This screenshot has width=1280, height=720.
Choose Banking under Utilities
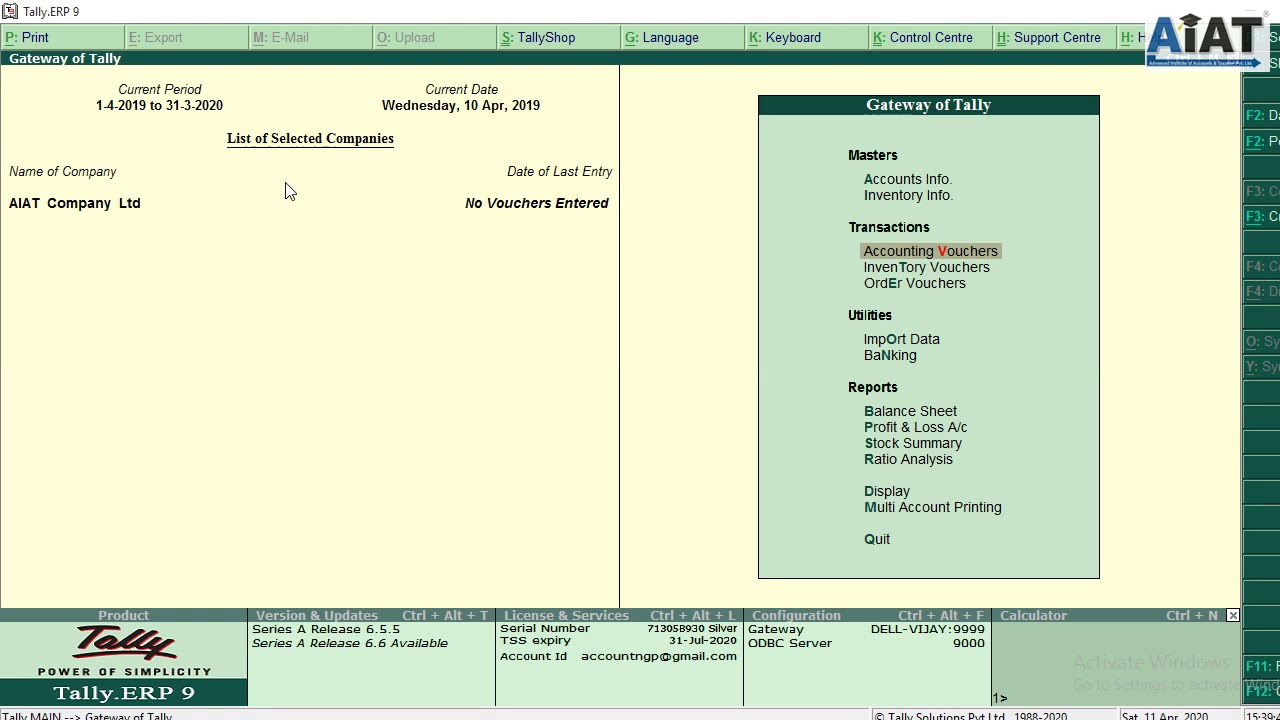(890, 355)
